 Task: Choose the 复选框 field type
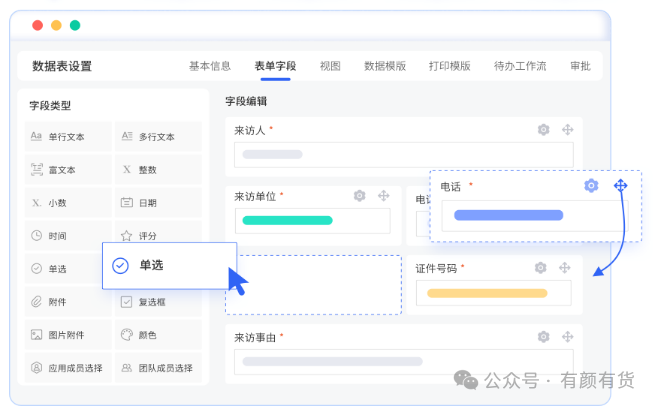coord(158,302)
